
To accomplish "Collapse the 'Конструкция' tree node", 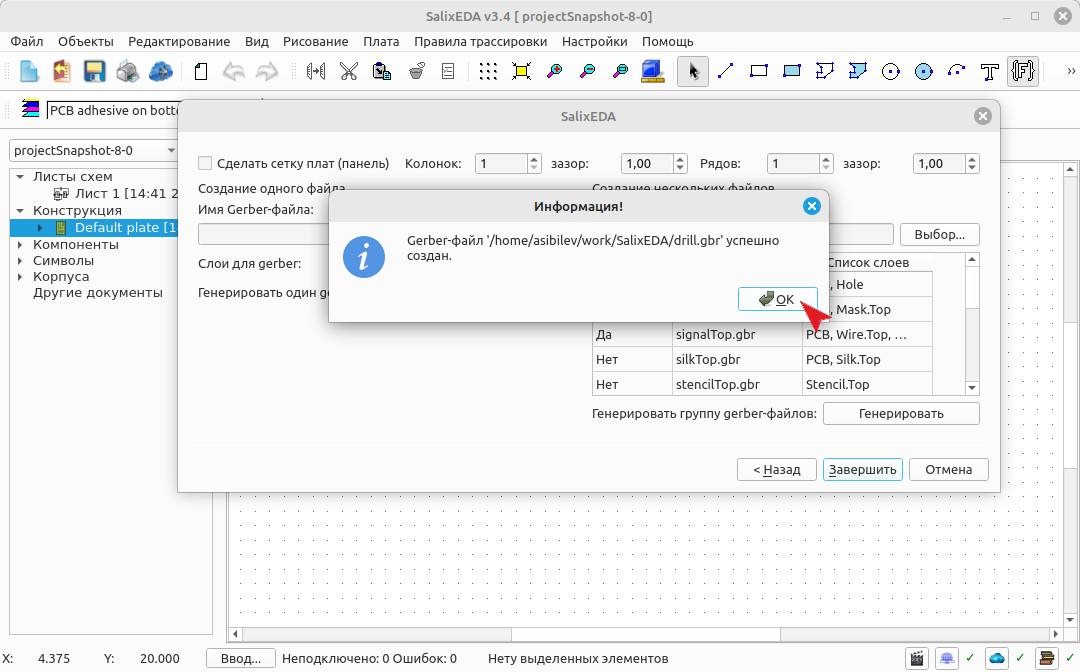I will pyautogui.click(x=20, y=211).
